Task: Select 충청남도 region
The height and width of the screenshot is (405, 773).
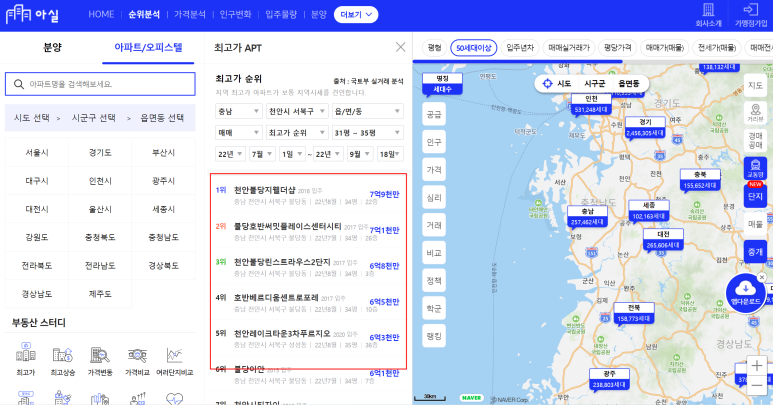Action: pos(163,237)
